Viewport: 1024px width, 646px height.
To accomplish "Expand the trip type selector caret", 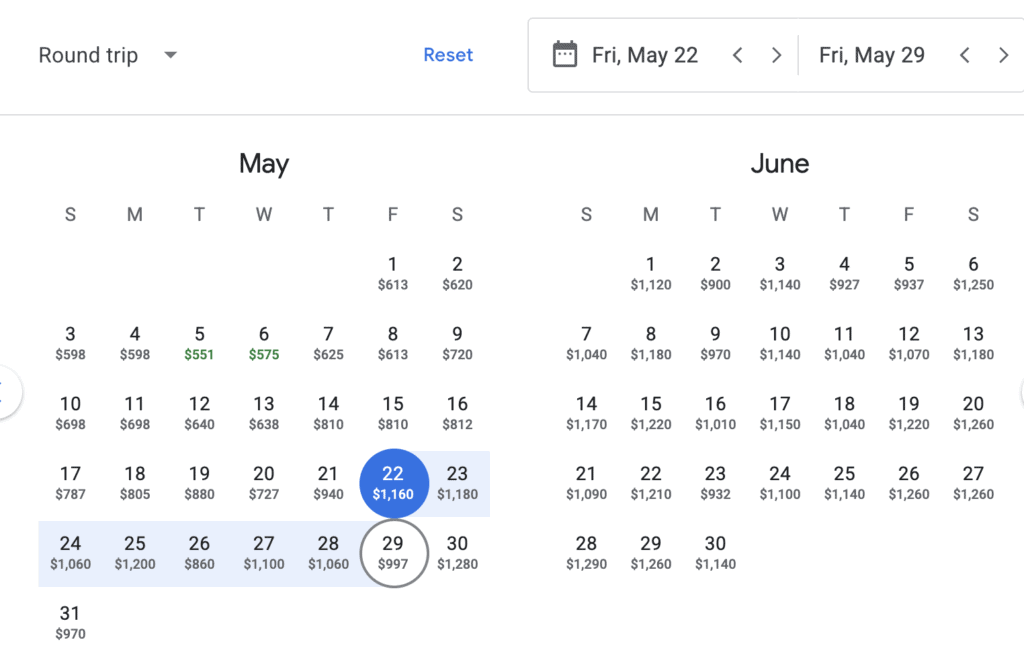I will point(170,55).
